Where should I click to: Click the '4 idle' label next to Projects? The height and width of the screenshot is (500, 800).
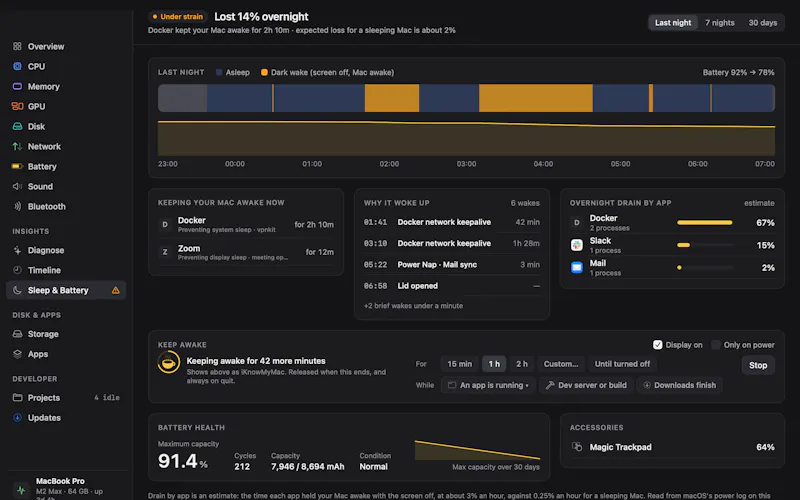(x=107, y=397)
